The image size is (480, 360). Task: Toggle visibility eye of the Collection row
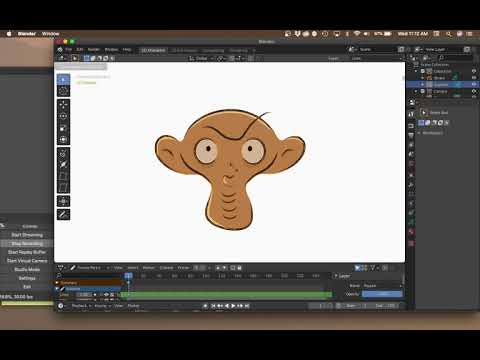474,71
